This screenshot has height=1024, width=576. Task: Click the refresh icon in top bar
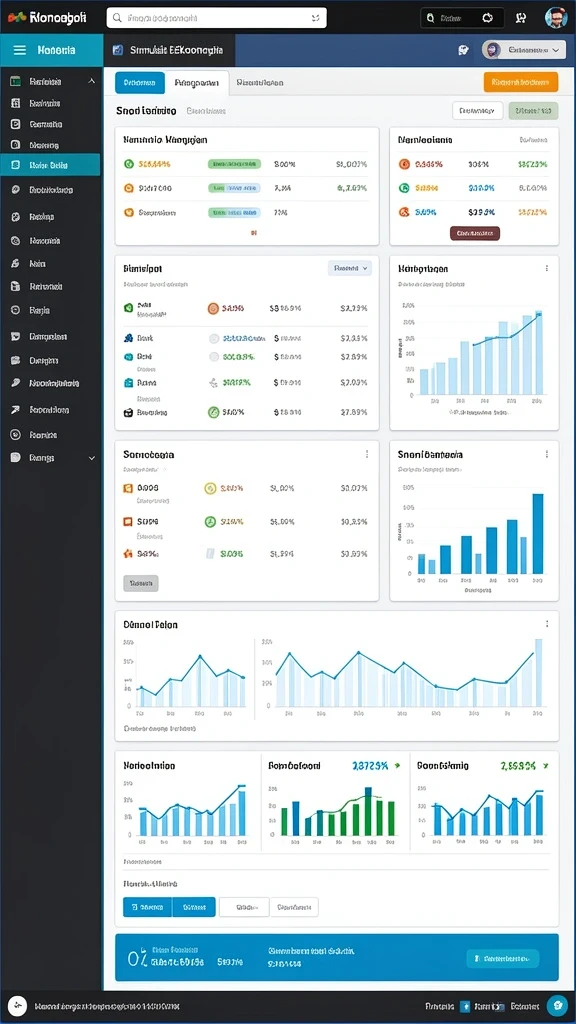tap(487, 18)
